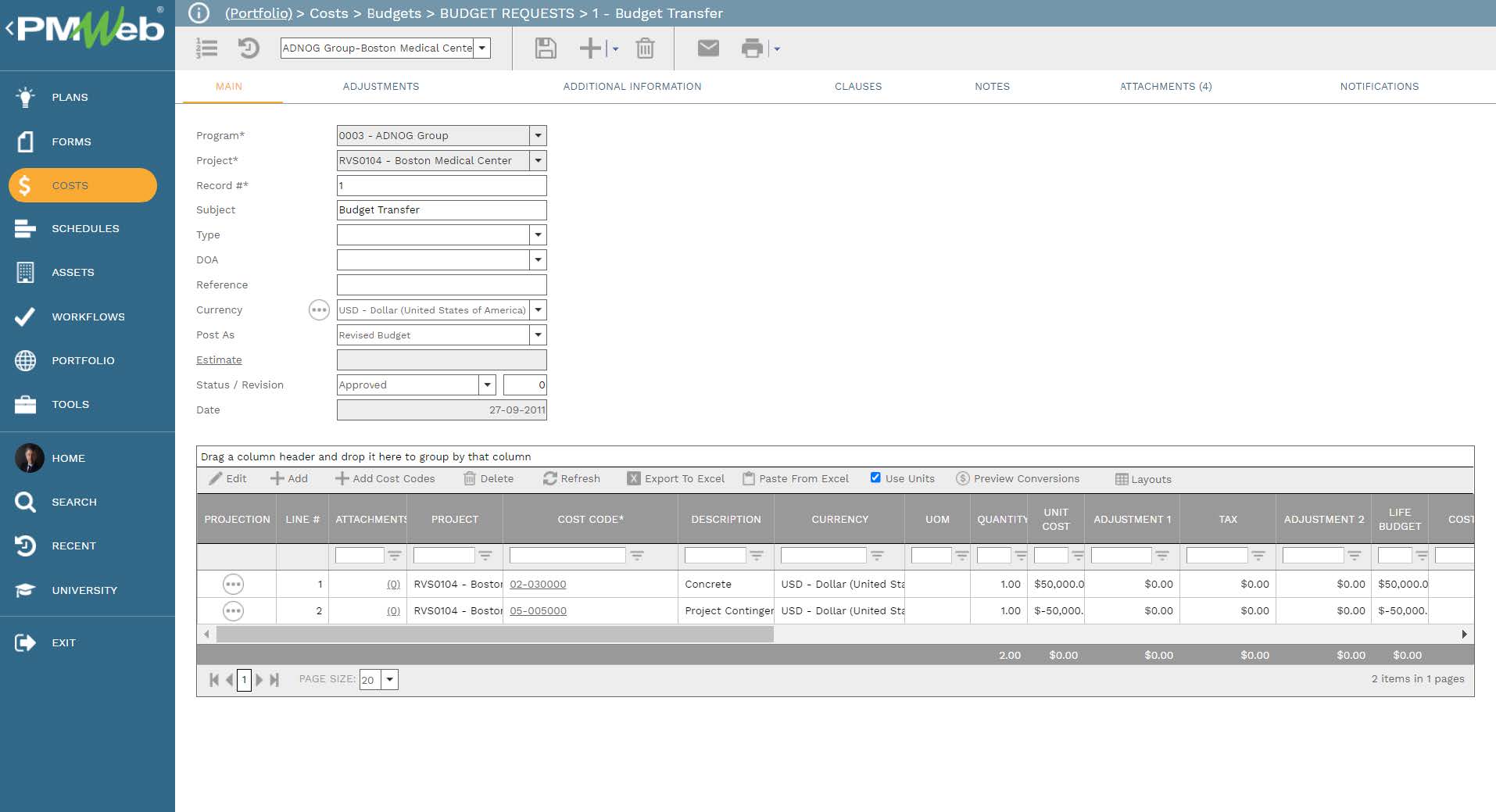The width and height of the screenshot is (1496, 812).
Task: Click Add Cost Codes button
Action: pos(385,478)
